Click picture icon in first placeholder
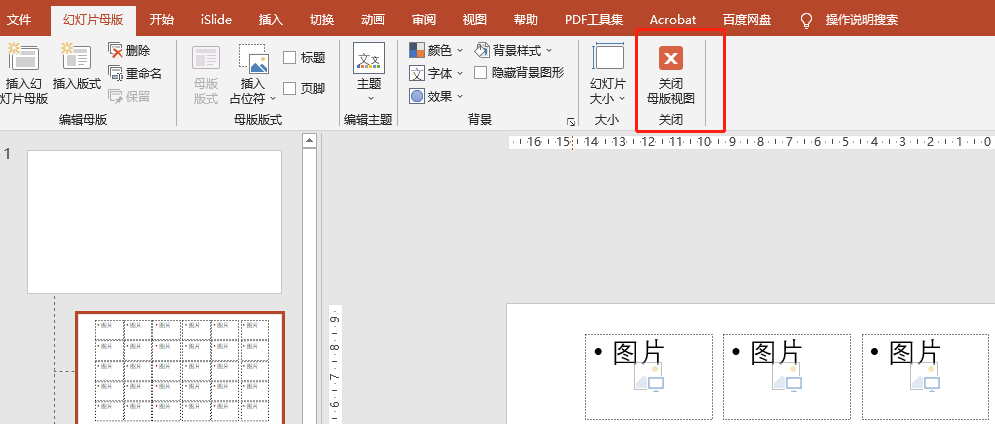 pos(649,378)
